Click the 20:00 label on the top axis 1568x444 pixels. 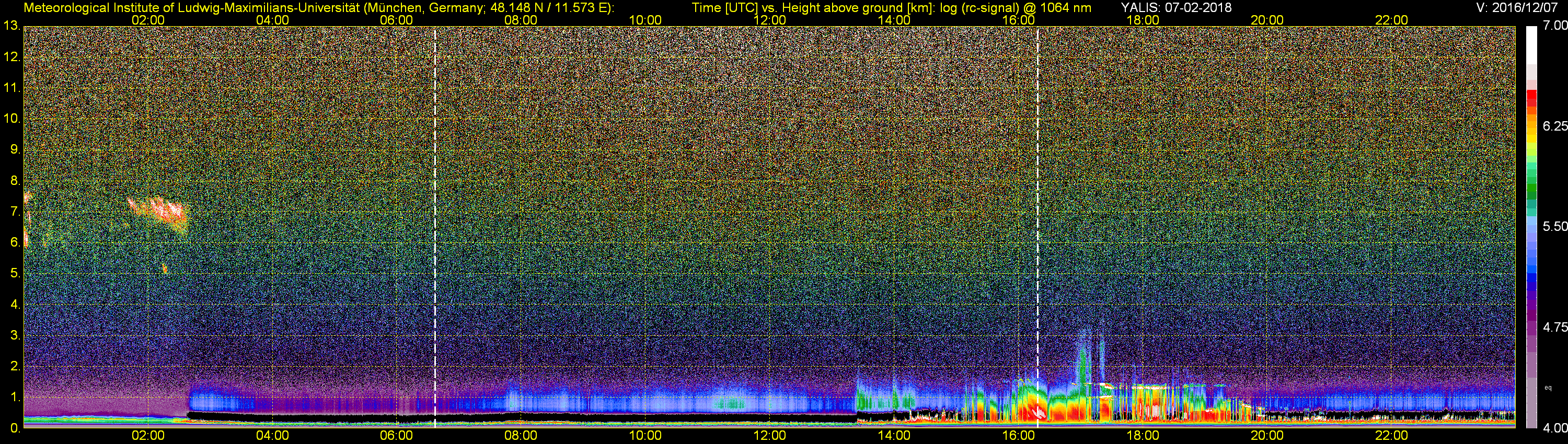pyautogui.click(x=1267, y=20)
